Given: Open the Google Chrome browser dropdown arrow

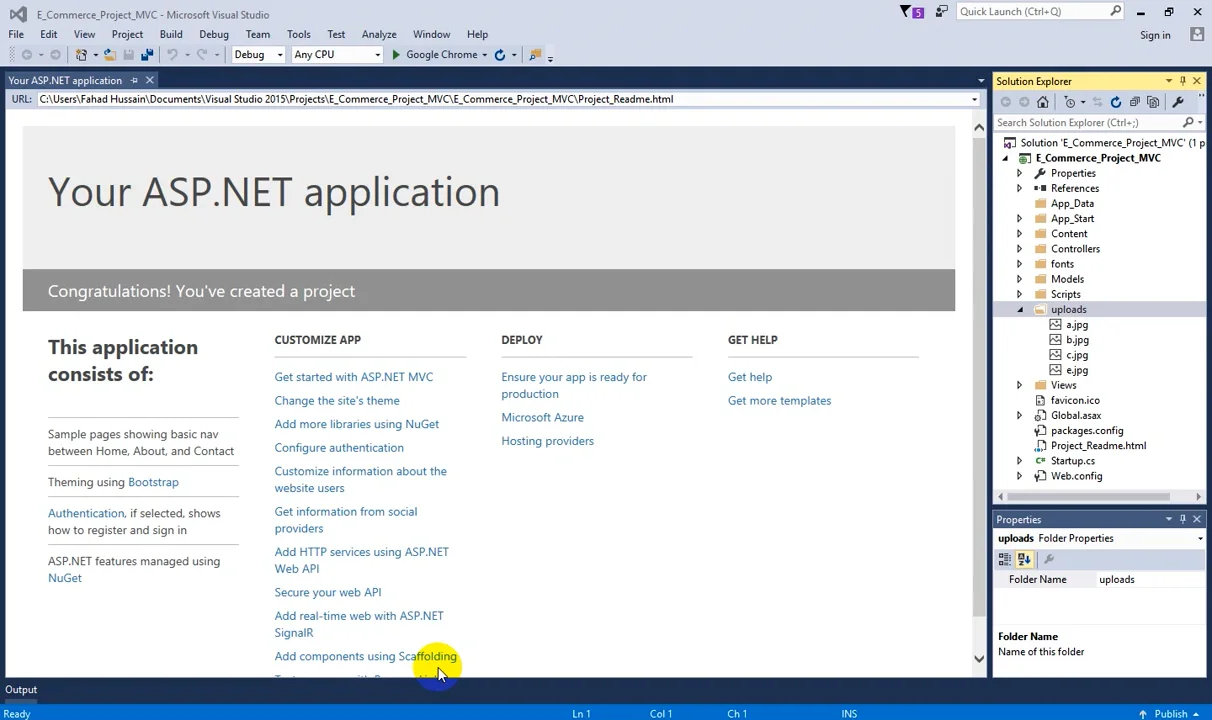Looking at the screenshot, I should pos(484,55).
